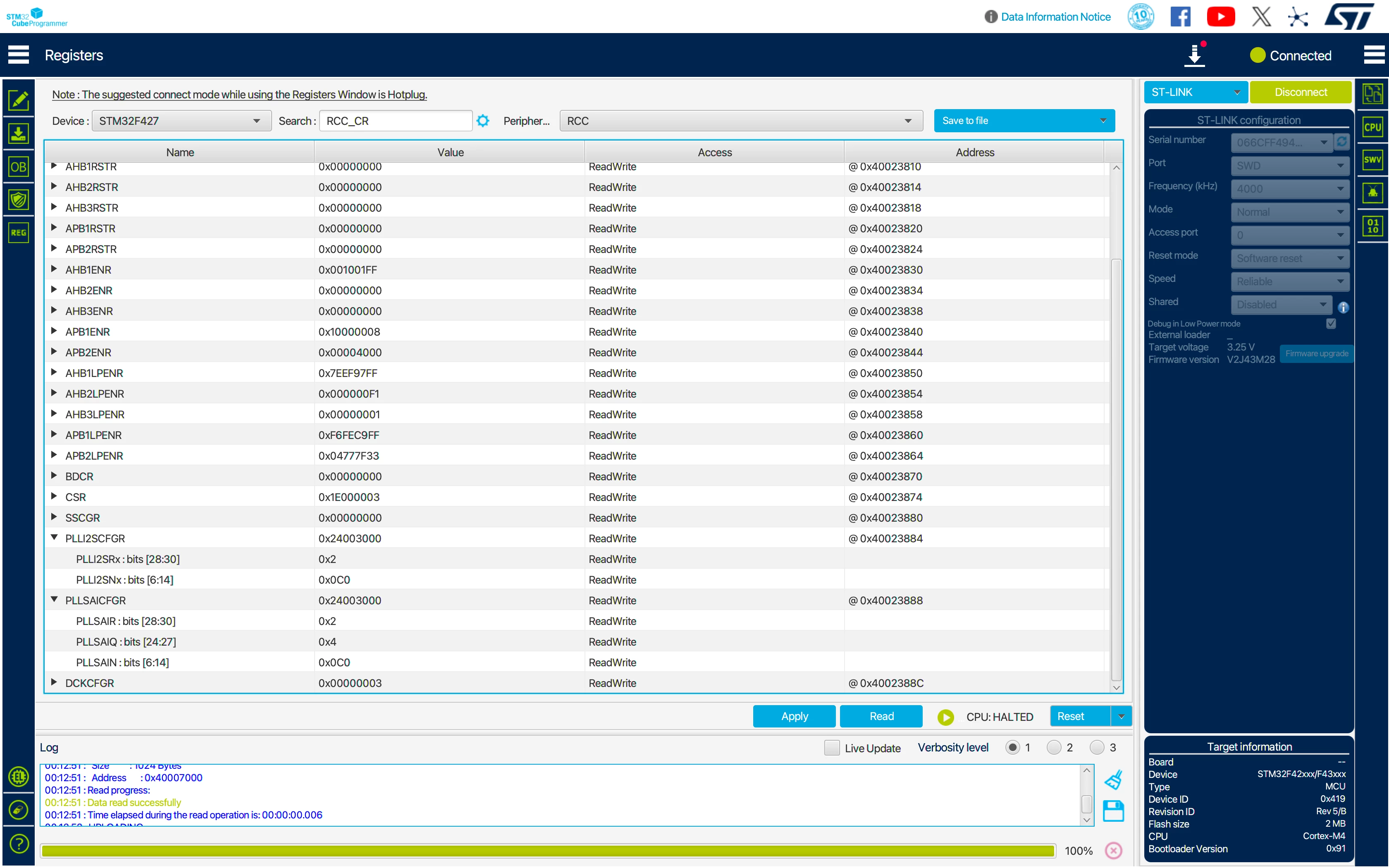The image size is (1389, 868).
Task: Cancel operation with the red X icon
Action: click(1114, 850)
